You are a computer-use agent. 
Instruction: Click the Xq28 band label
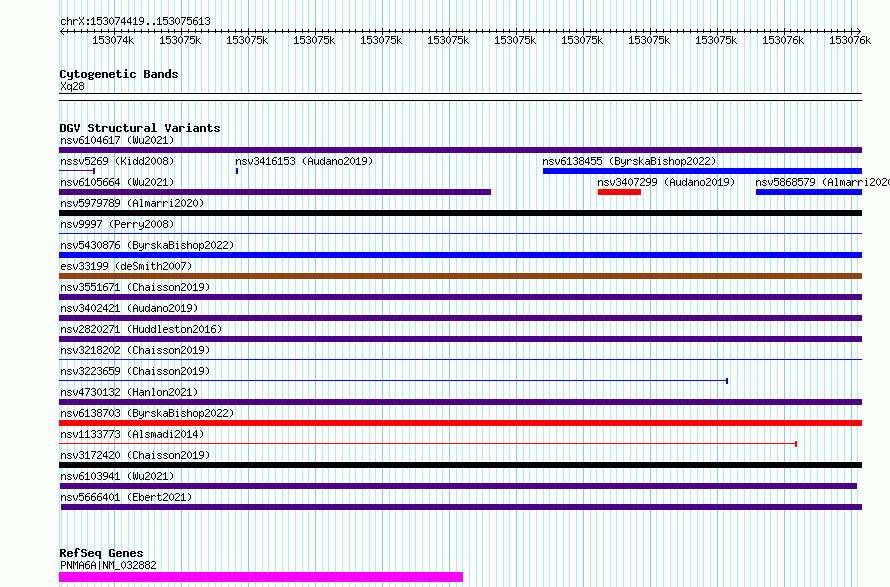[72, 86]
